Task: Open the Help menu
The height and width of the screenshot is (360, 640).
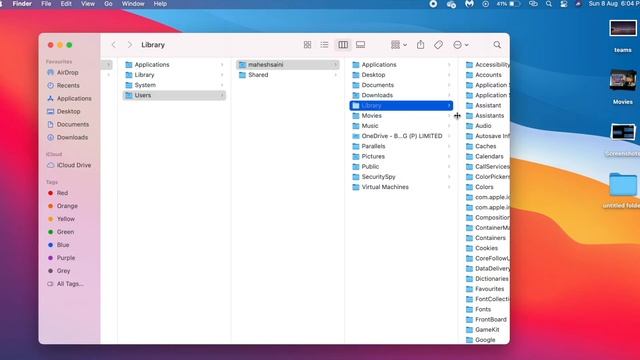Action: pos(160,4)
